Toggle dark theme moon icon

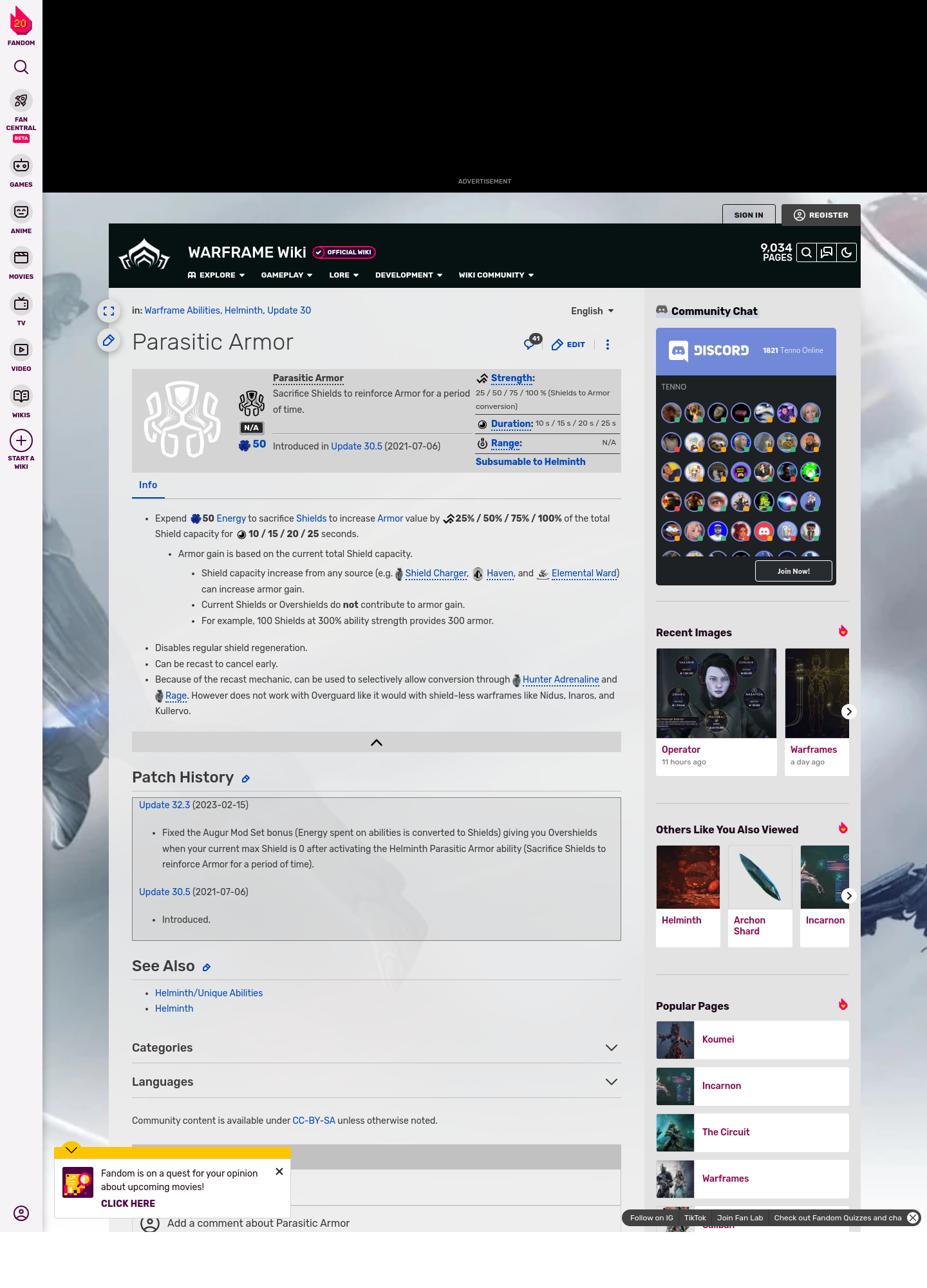[x=847, y=252]
